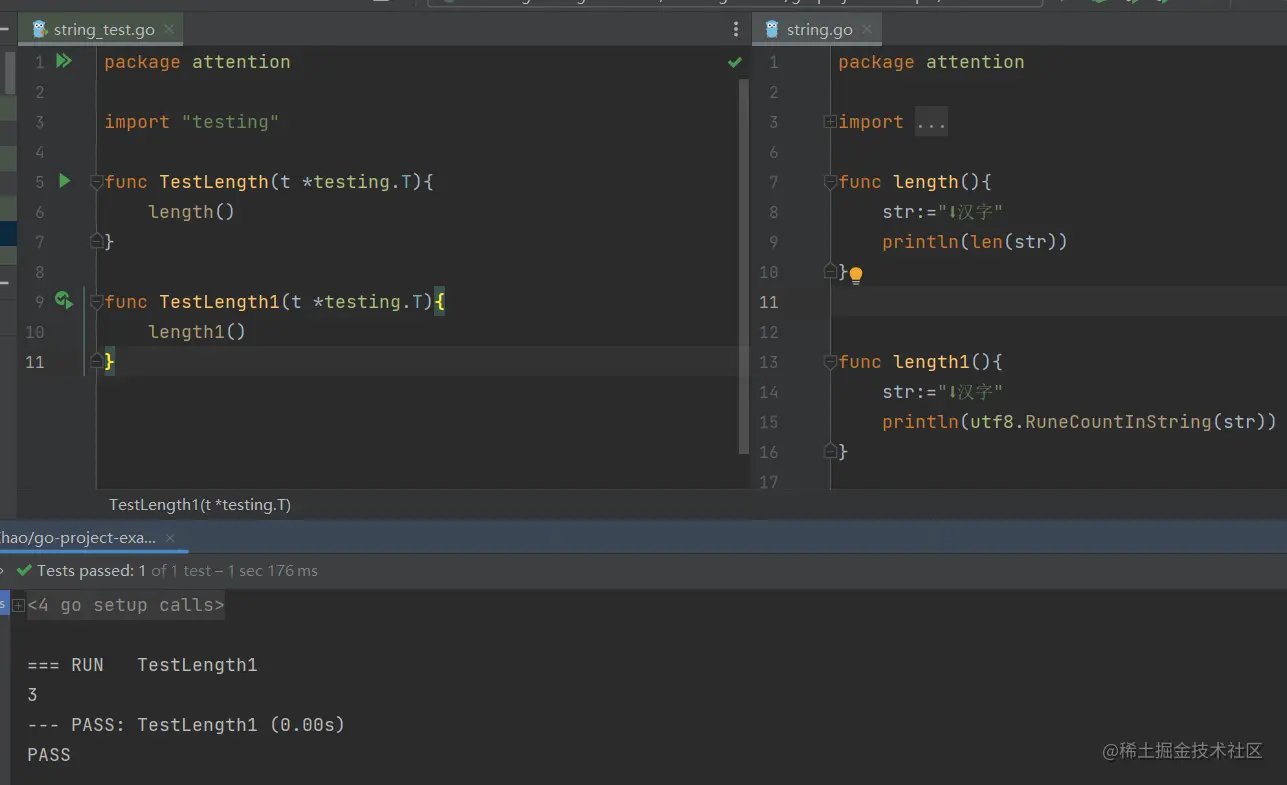The width and height of the screenshot is (1287, 785).
Task: Click the final 'PASS' output line
Action: [49, 755]
